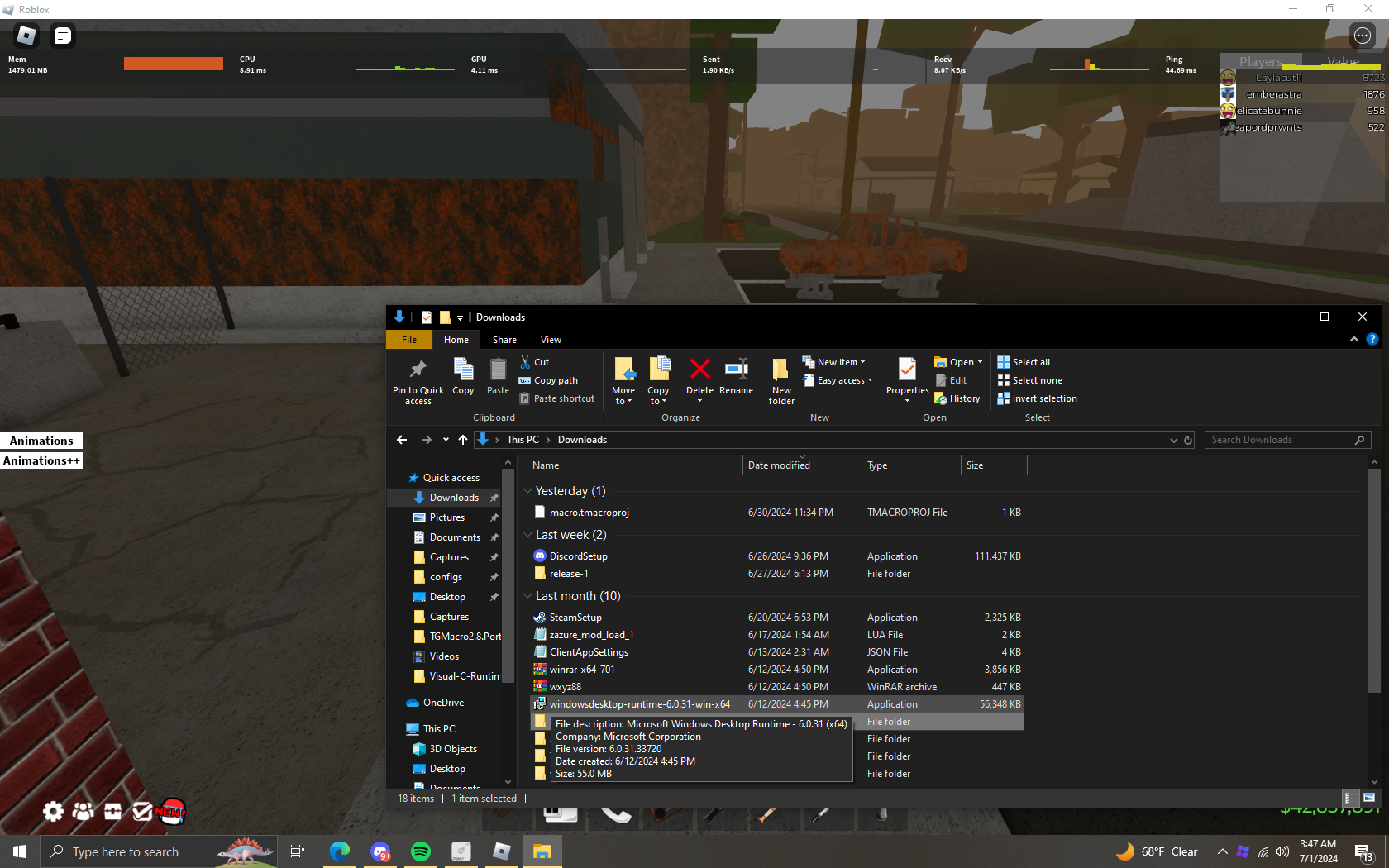
Task: Click Pin to Quick access in ribbon
Action: tap(418, 382)
